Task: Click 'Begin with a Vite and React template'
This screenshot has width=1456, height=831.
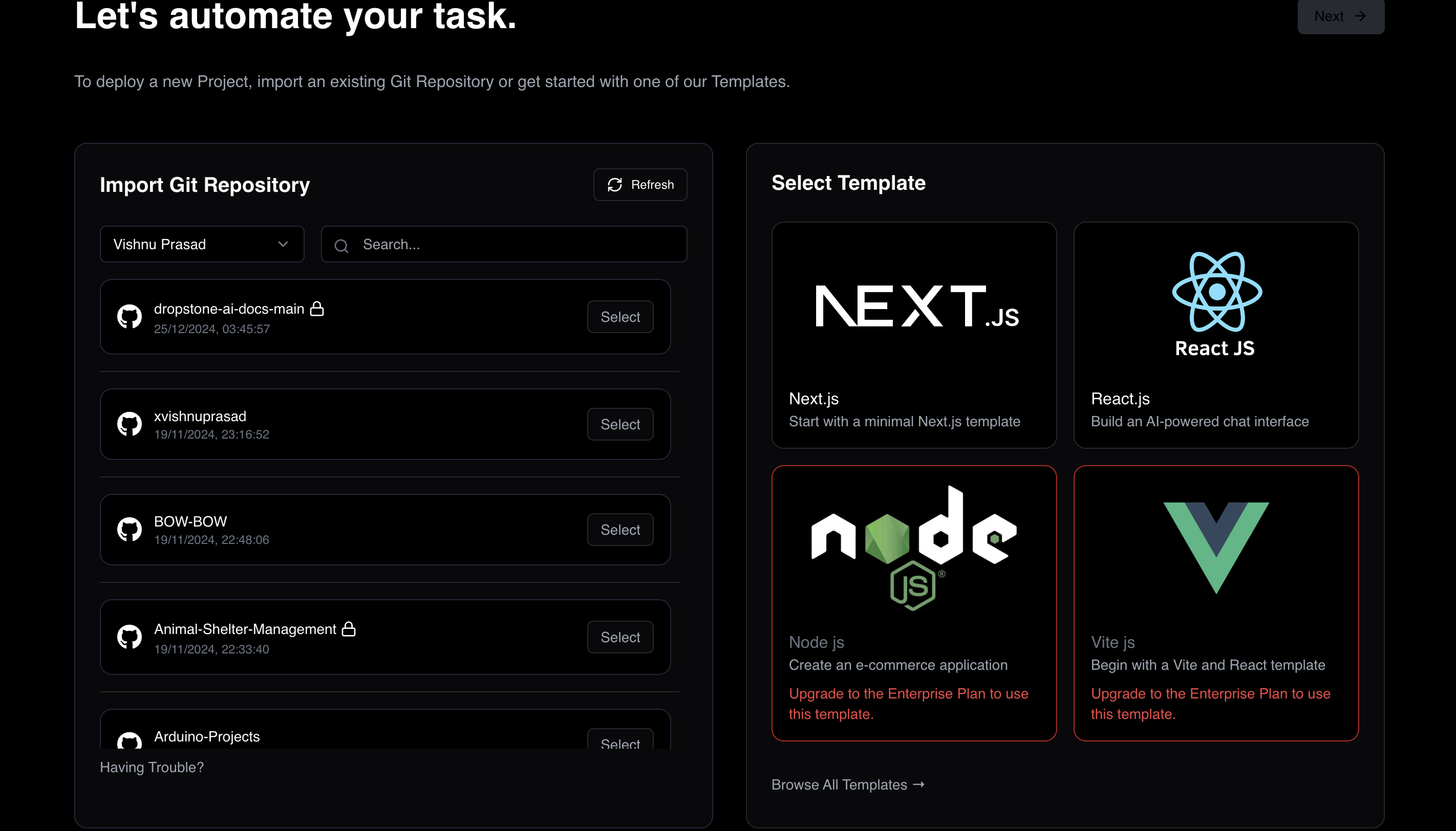Action: point(1208,665)
